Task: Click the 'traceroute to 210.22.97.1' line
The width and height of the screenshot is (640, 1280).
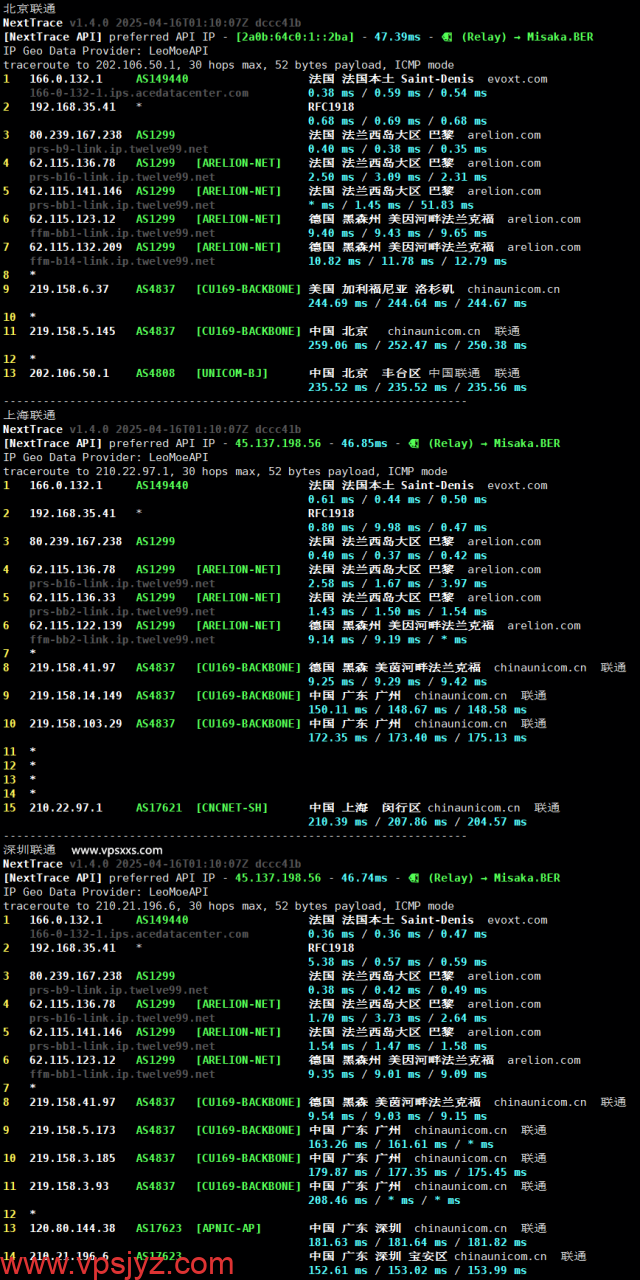Action: pos(225,471)
